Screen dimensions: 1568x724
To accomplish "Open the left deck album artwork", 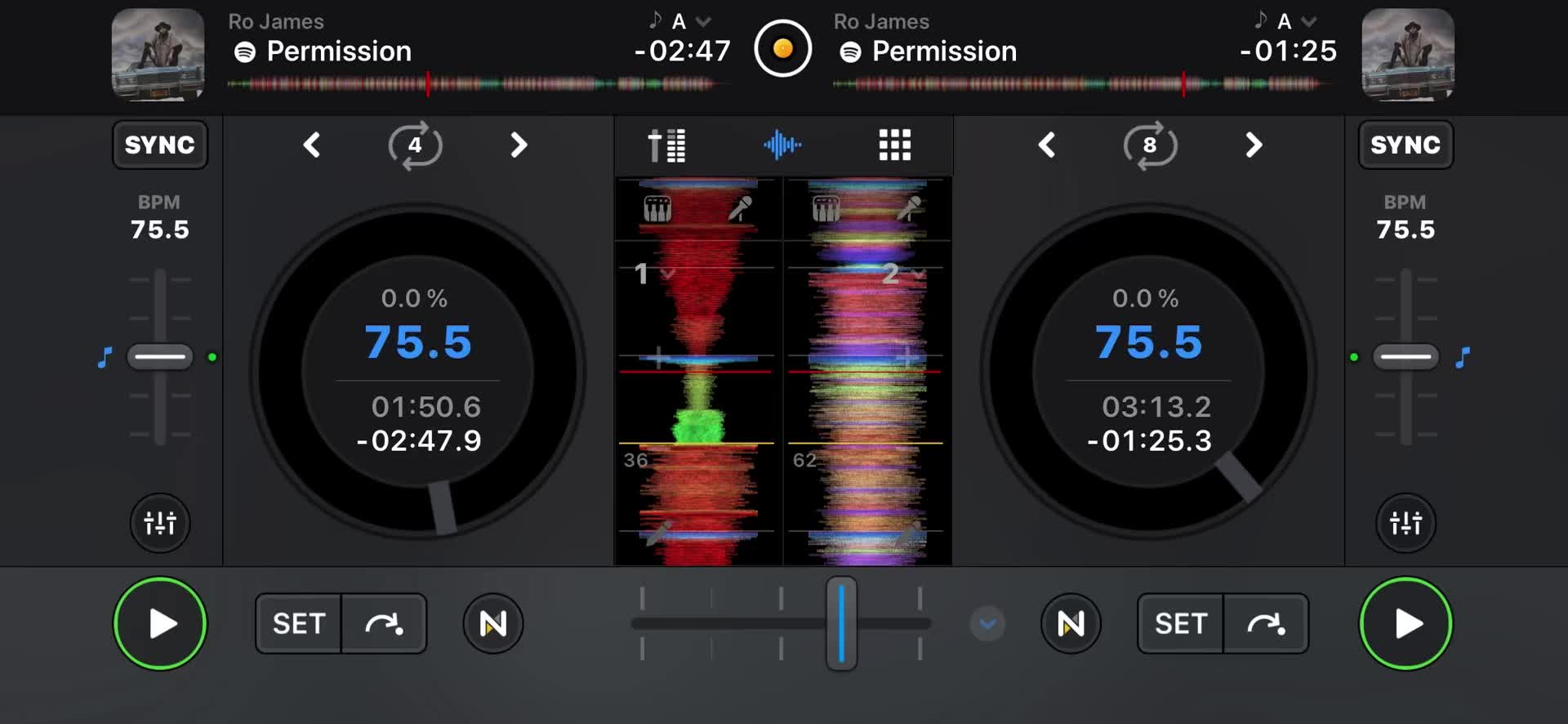I will point(158,55).
